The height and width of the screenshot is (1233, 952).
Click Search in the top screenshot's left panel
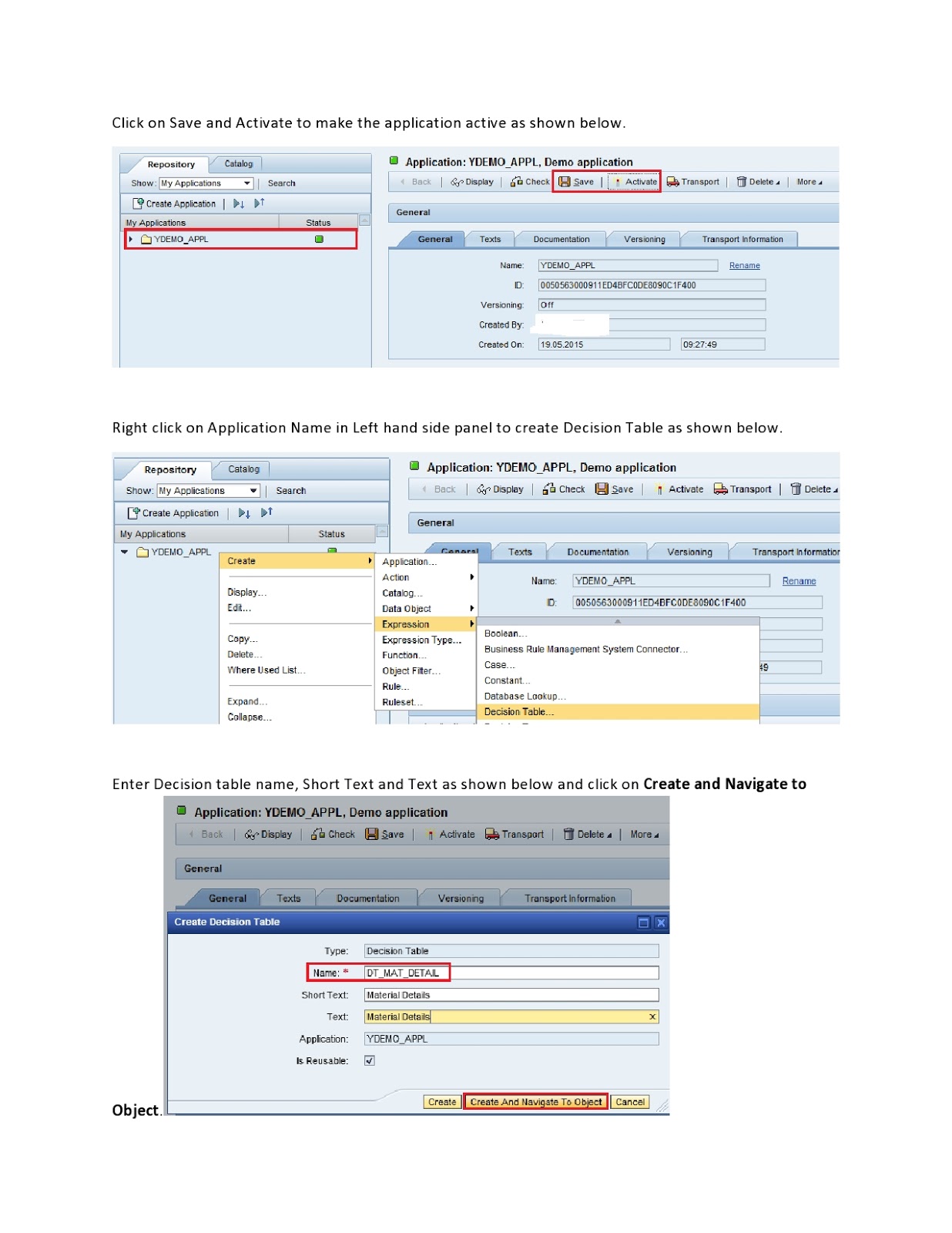[x=281, y=183]
